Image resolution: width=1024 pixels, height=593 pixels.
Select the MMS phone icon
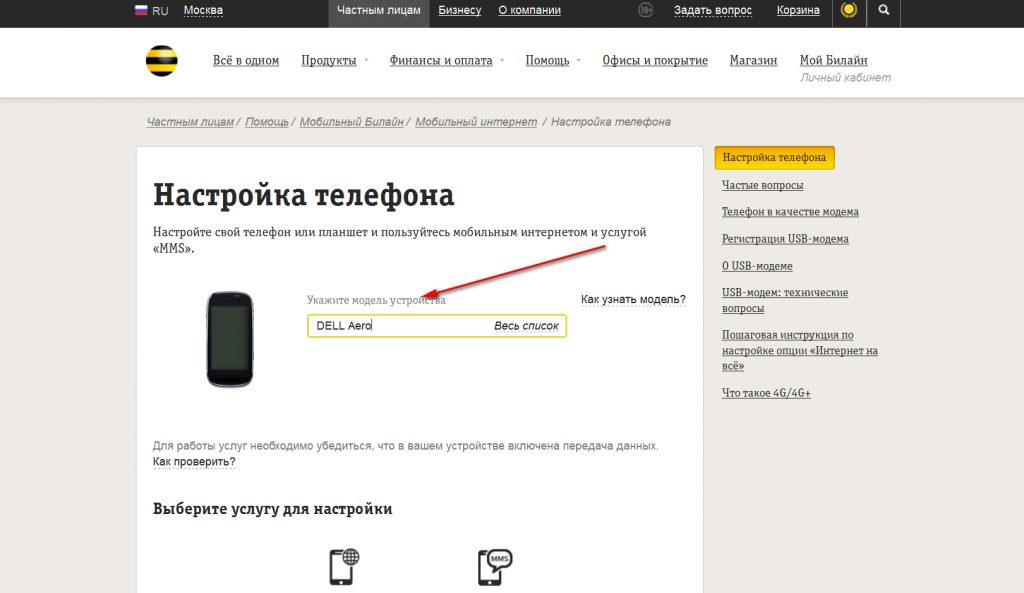click(495, 567)
